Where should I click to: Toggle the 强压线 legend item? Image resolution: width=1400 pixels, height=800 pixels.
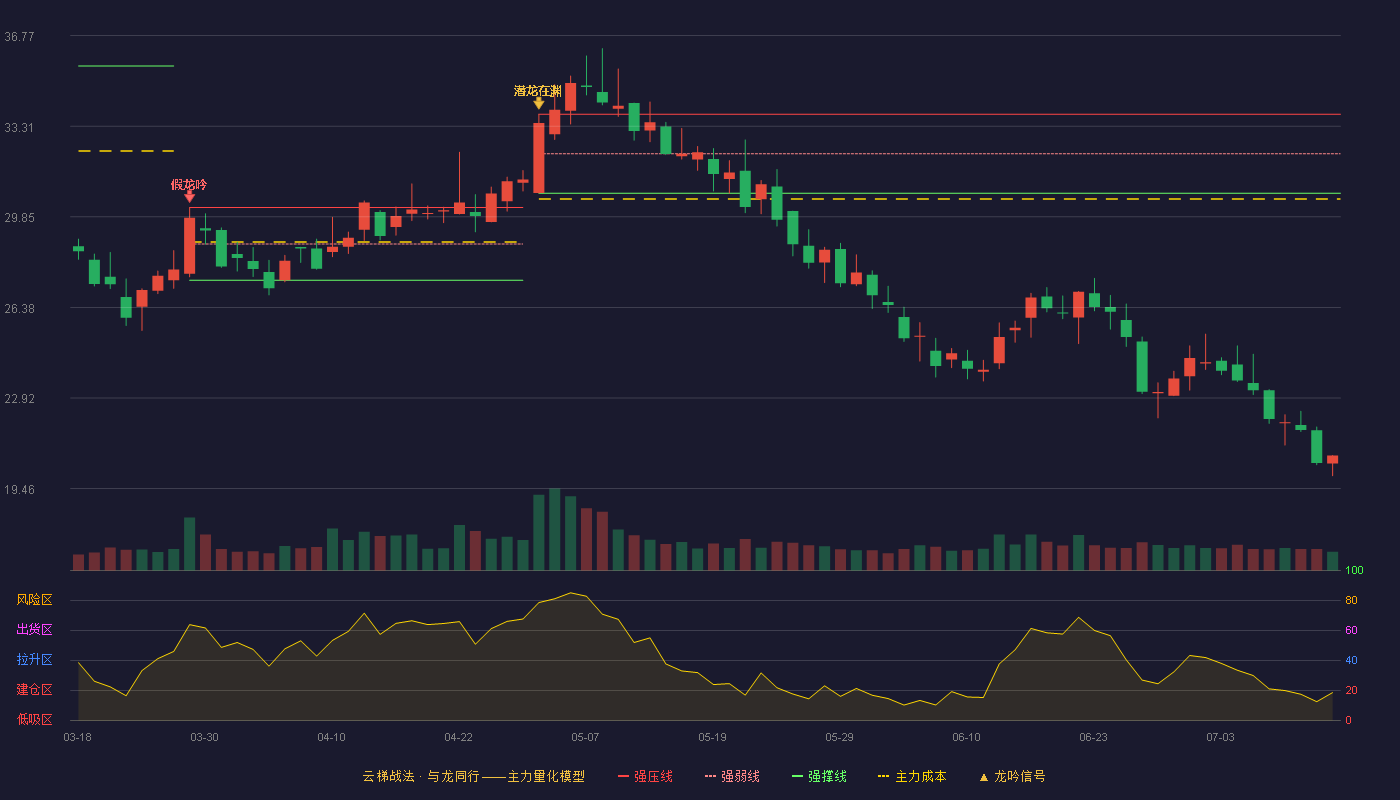pyautogui.click(x=645, y=776)
